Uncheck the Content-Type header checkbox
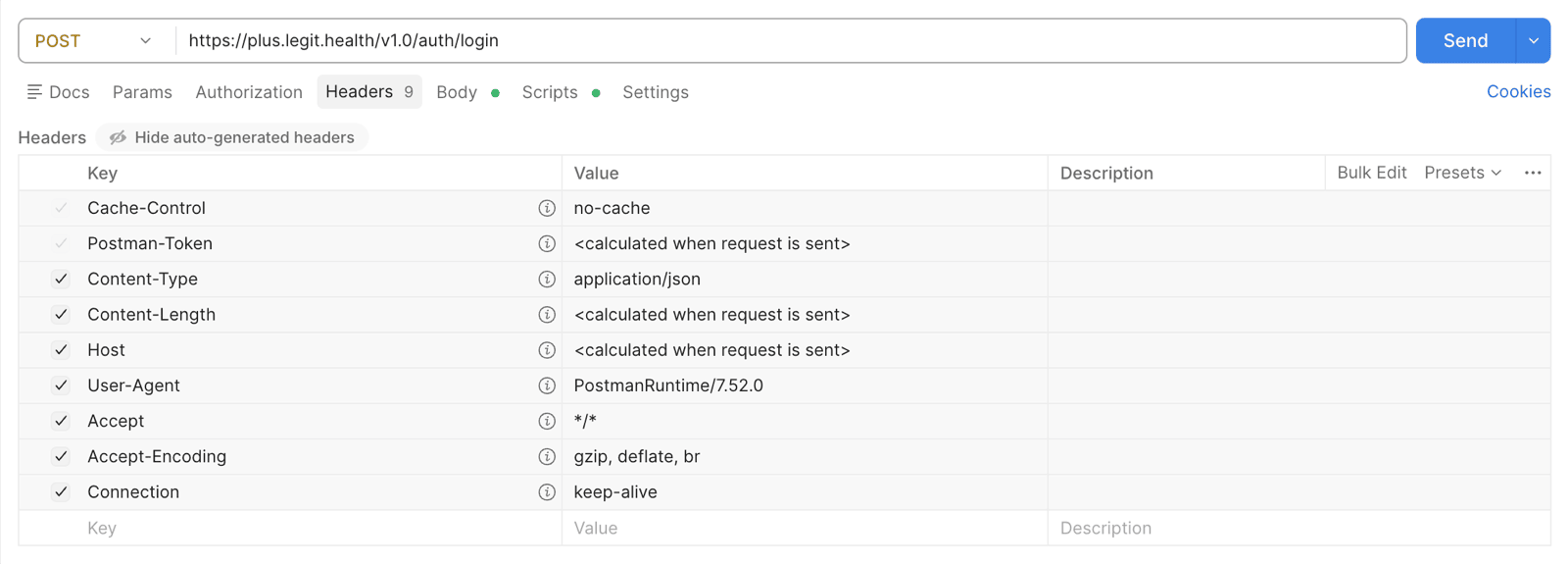The image size is (1568, 564). [x=61, y=280]
